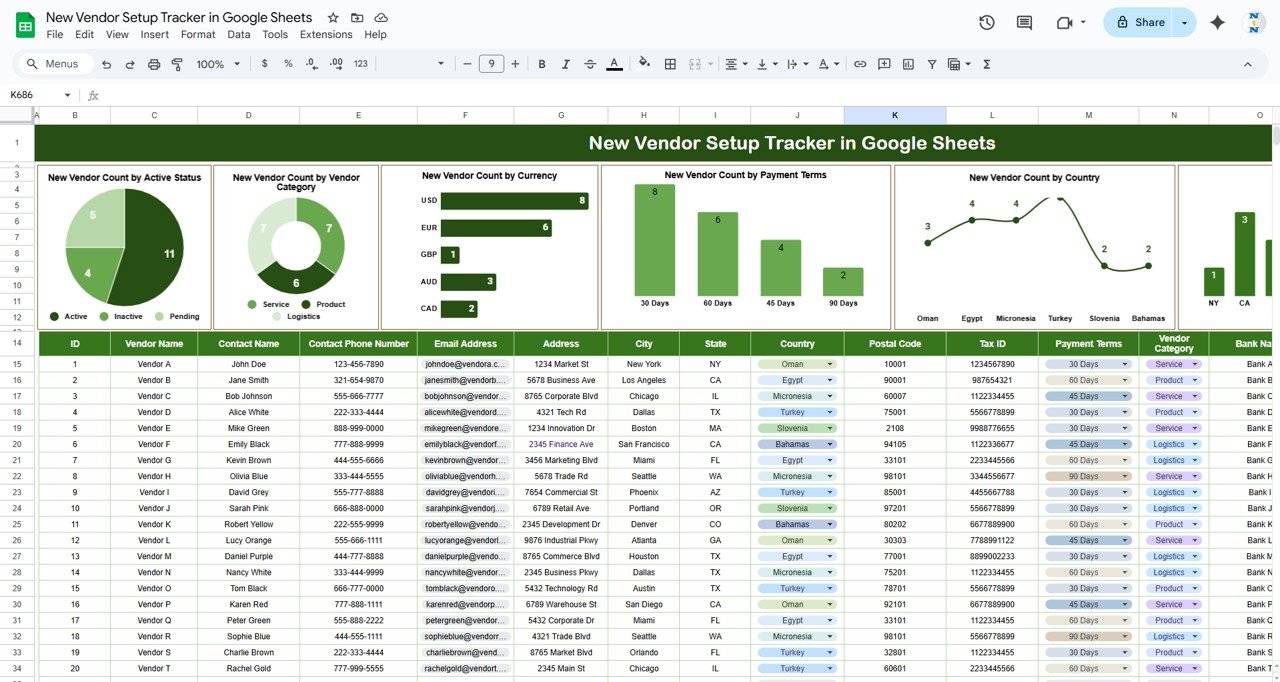This screenshot has height=682, width=1280.
Task: Open version history clock icon
Action: pos(987,22)
